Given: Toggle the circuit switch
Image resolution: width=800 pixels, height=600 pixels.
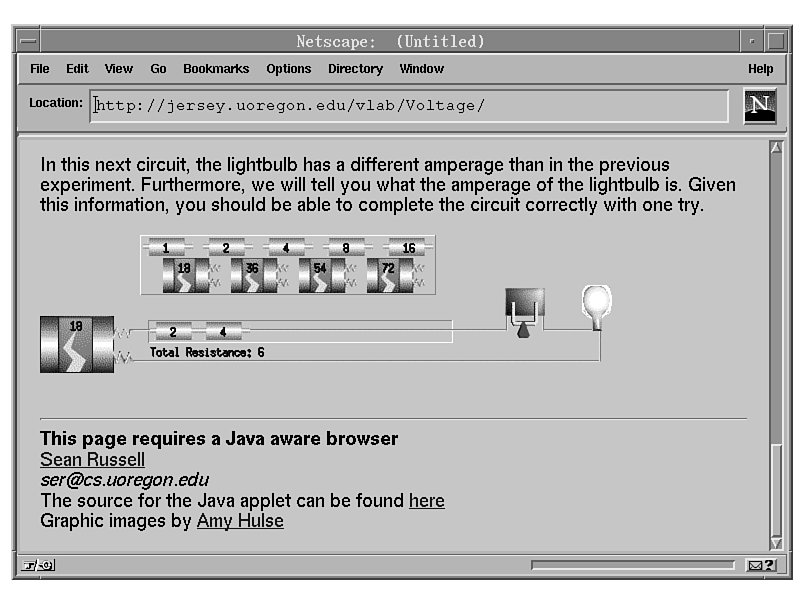Looking at the screenshot, I should tap(524, 312).
